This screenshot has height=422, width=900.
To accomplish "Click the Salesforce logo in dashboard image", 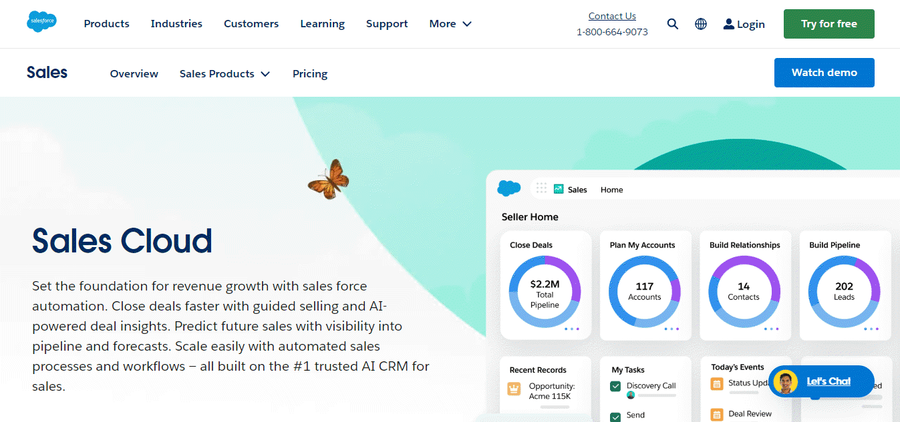I will (509, 188).
